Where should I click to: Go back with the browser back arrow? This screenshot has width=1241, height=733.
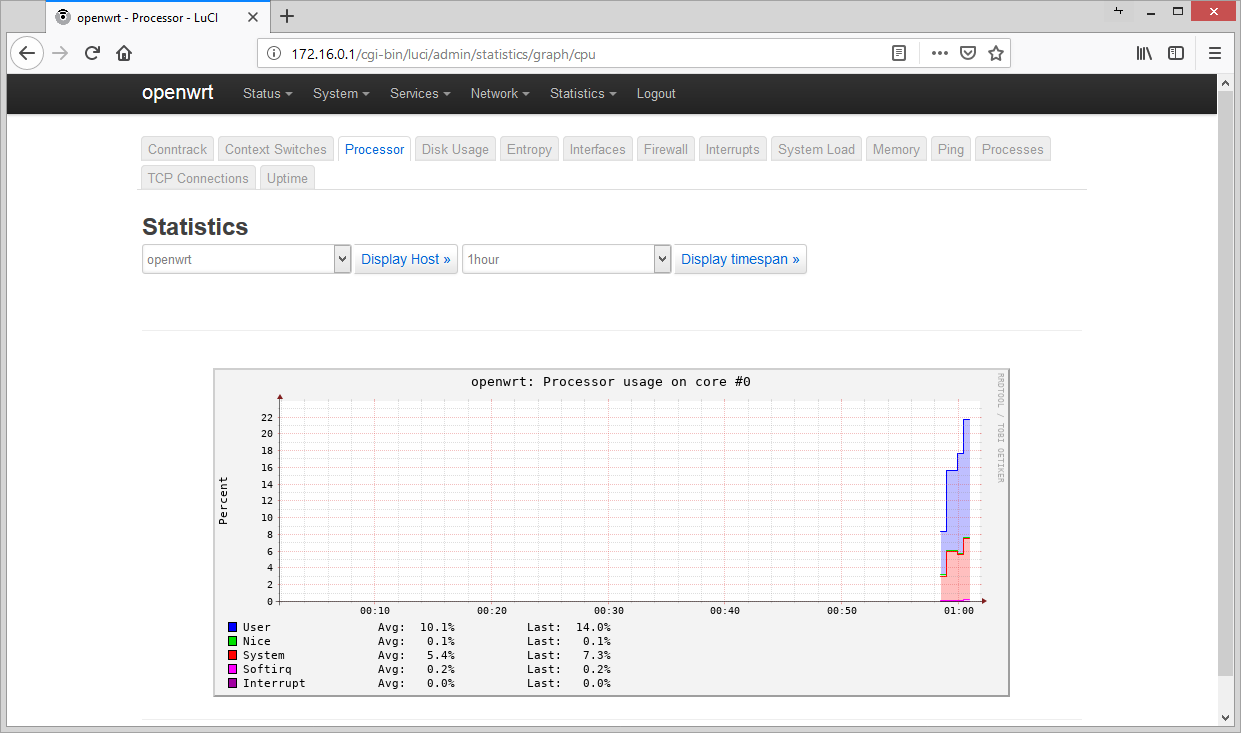click(x=27, y=53)
